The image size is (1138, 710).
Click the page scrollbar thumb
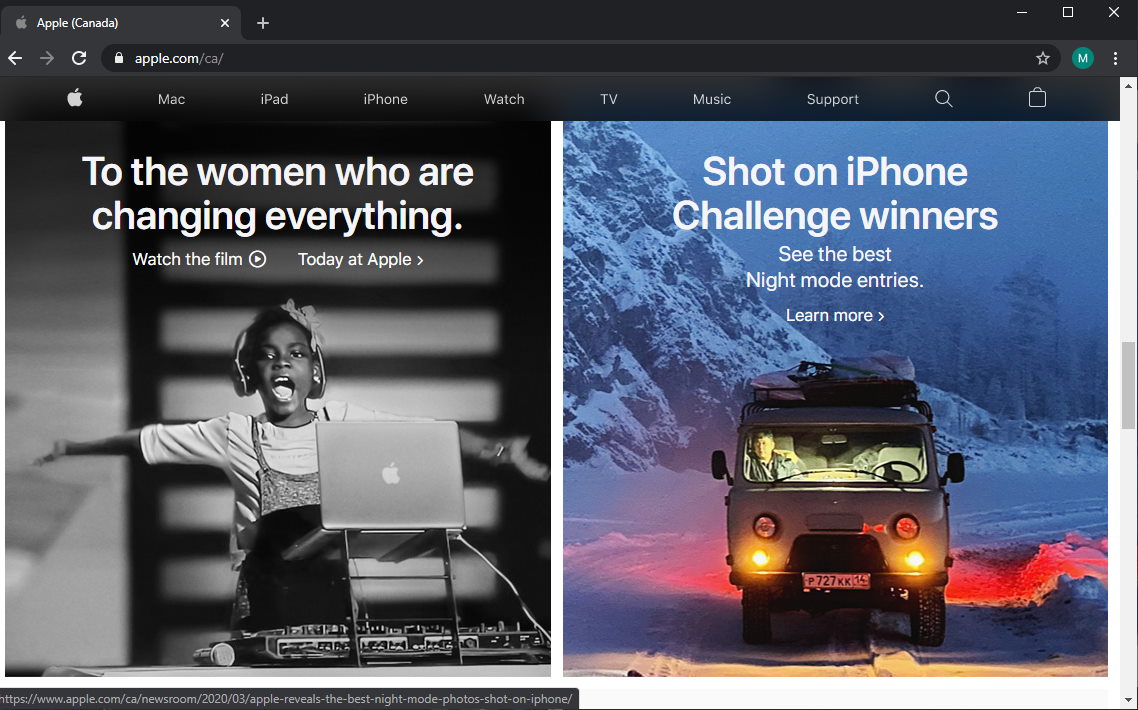(x=1128, y=385)
